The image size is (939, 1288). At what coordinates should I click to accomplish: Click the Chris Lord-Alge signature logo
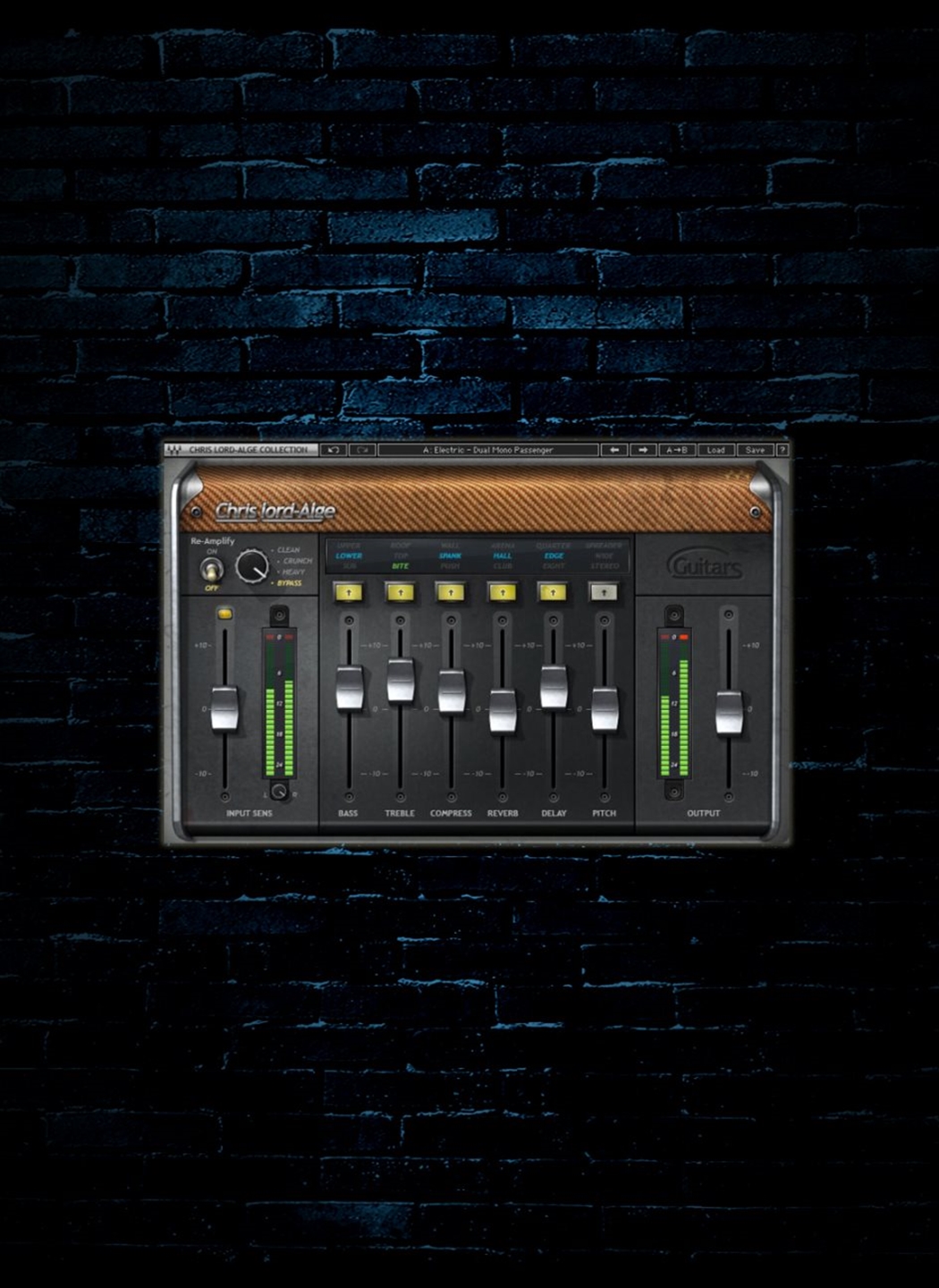[275, 511]
